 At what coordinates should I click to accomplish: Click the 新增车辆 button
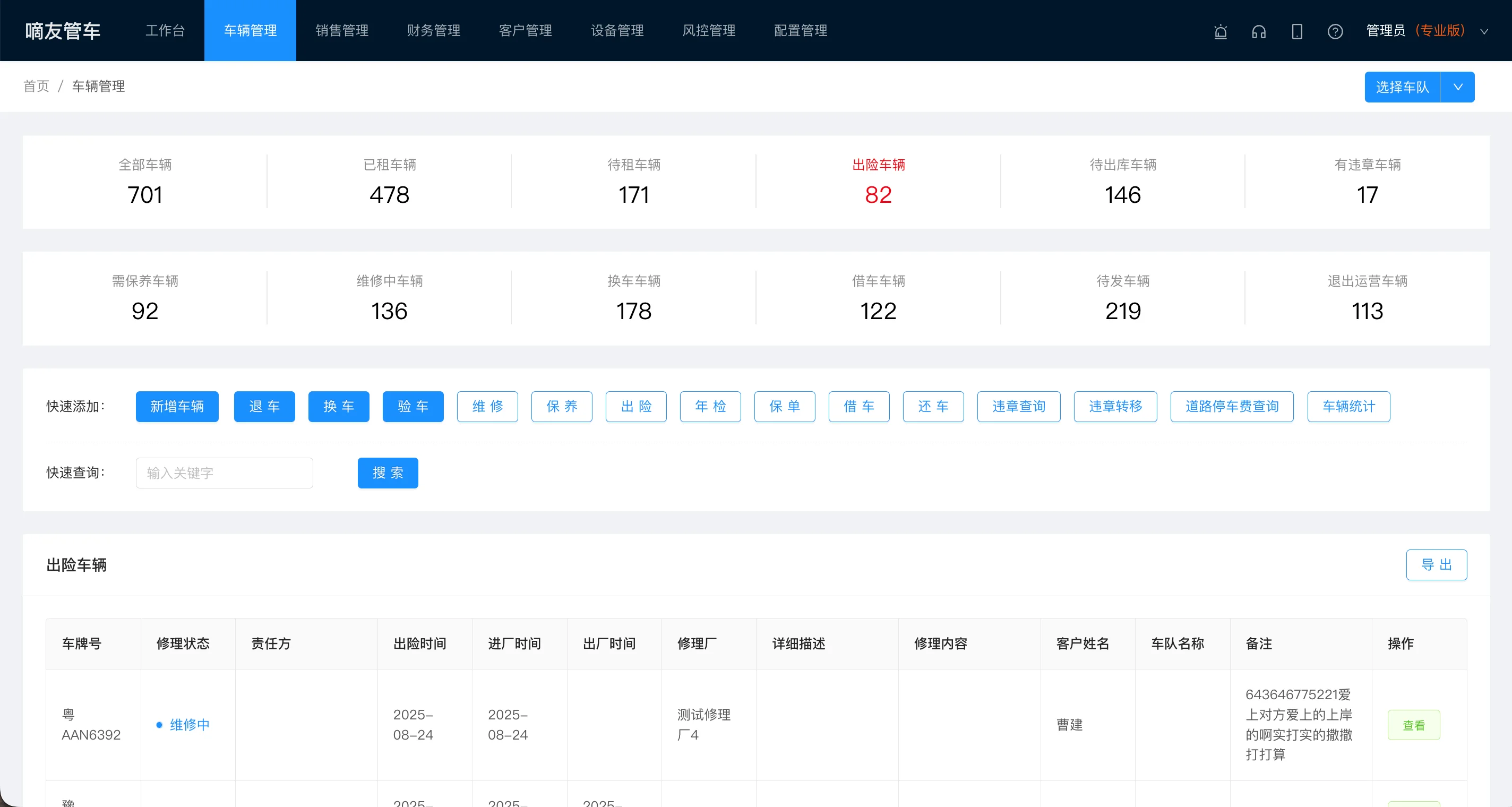pyautogui.click(x=177, y=406)
